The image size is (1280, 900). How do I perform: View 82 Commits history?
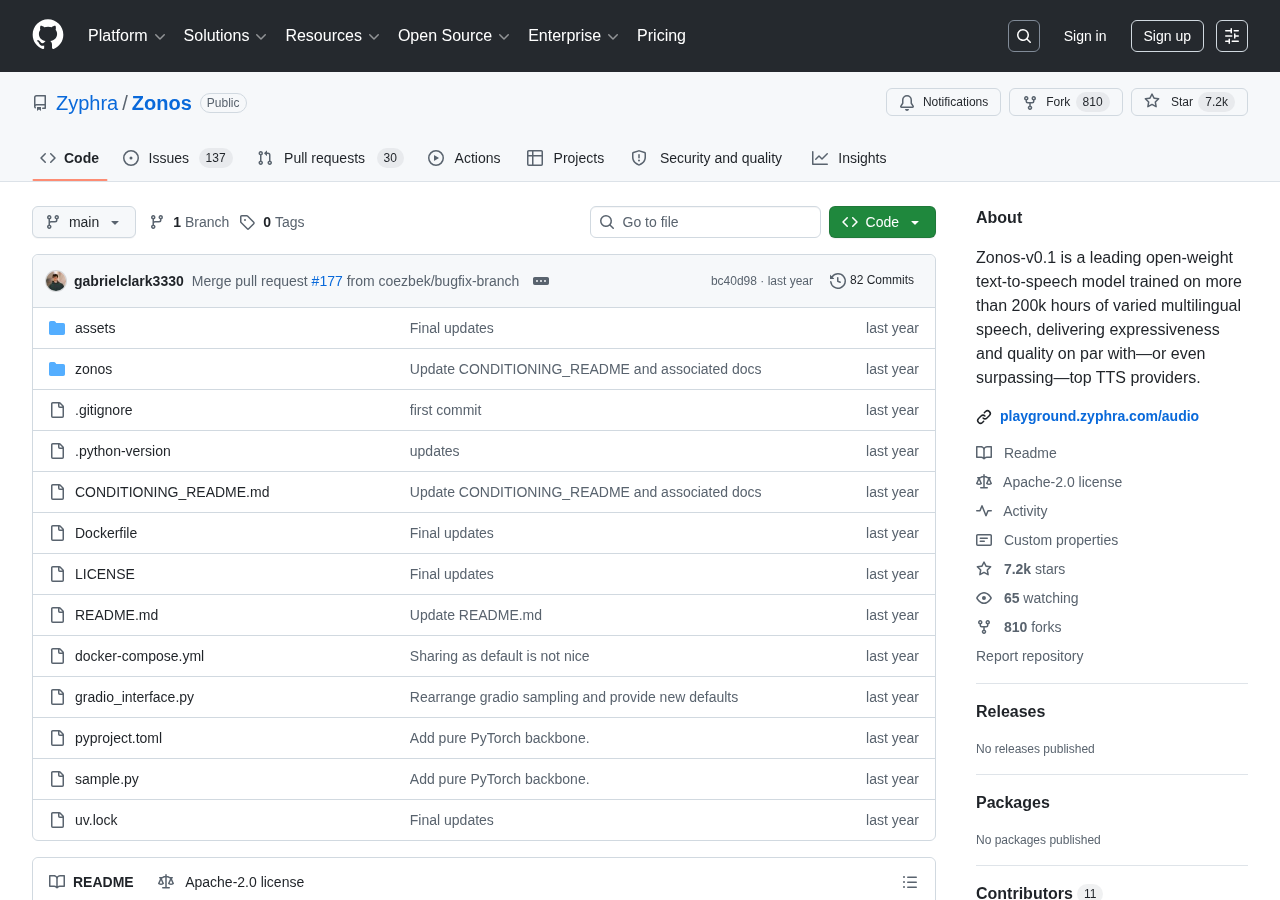click(872, 280)
